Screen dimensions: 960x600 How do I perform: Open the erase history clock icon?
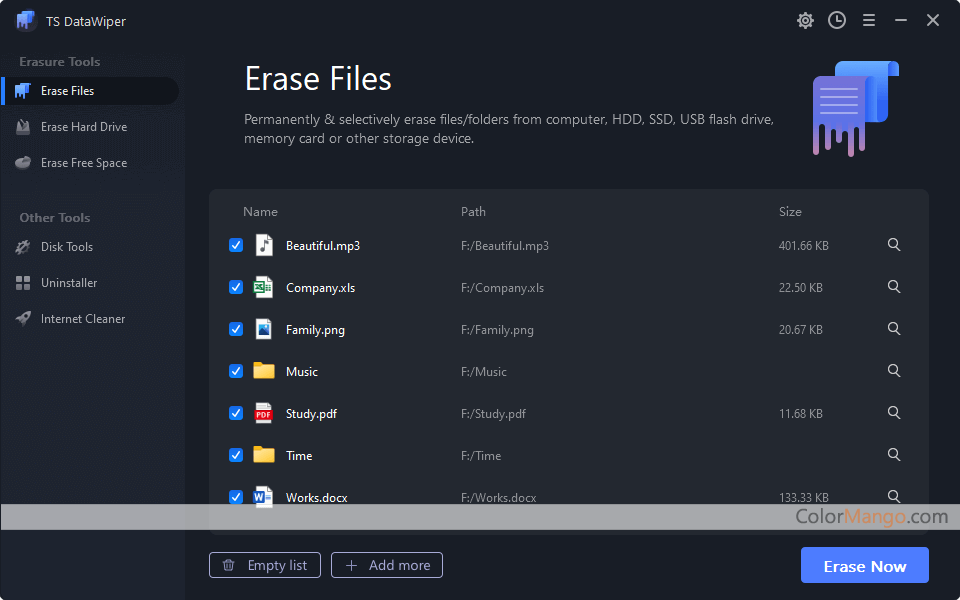pos(837,20)
